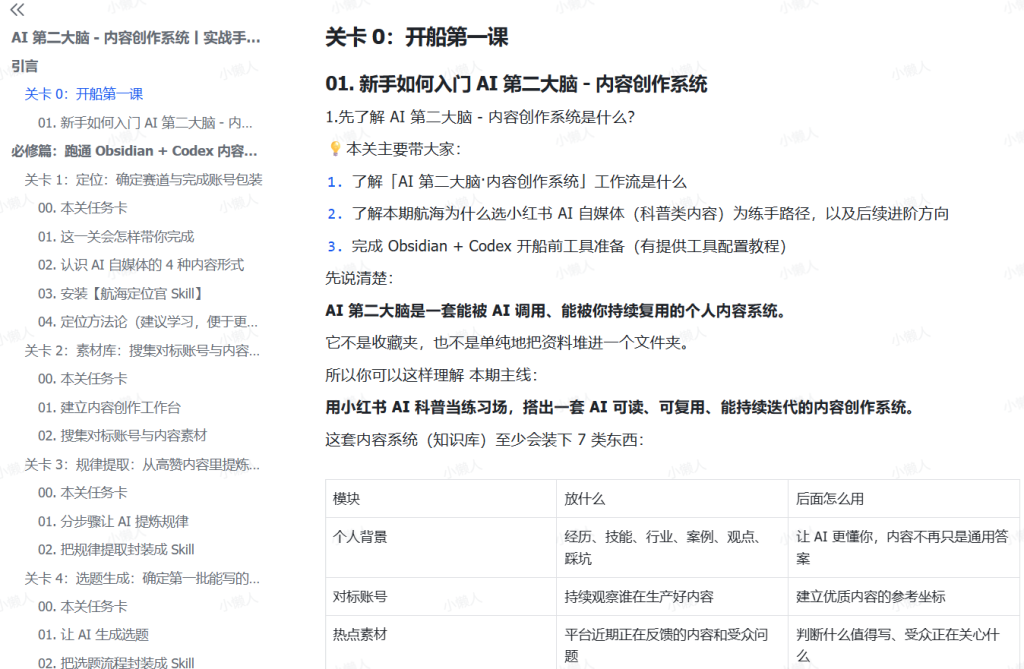Viewport: 1024px width, 669px height.
Task: Select 00. 本关任务卡 under 关卡 3
Action: (x=82, y=493)
